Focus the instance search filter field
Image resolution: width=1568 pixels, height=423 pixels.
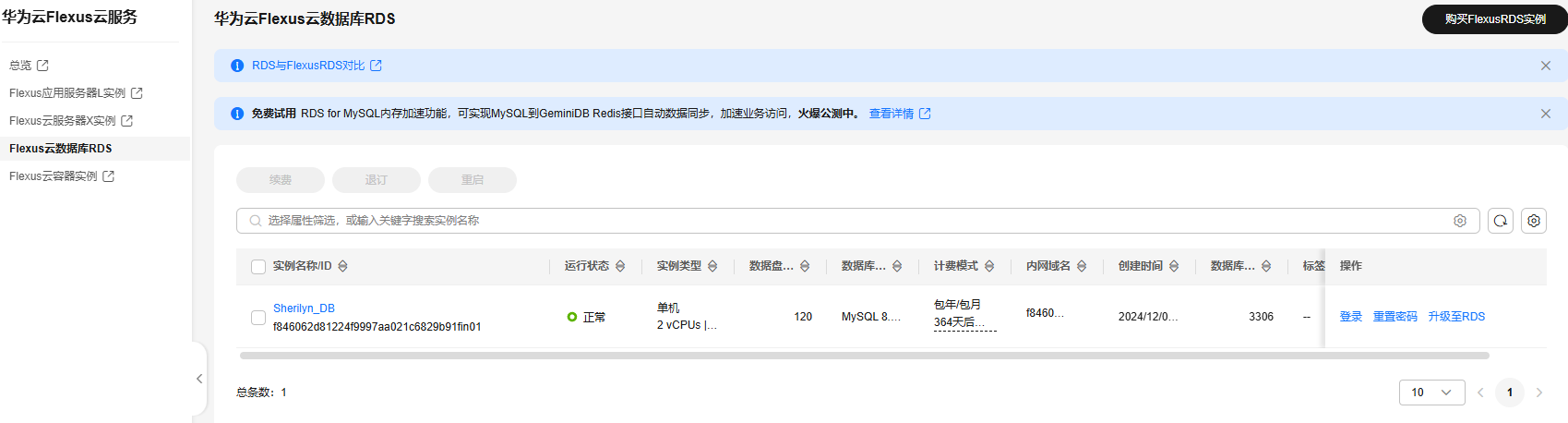(x=858, y=221)
